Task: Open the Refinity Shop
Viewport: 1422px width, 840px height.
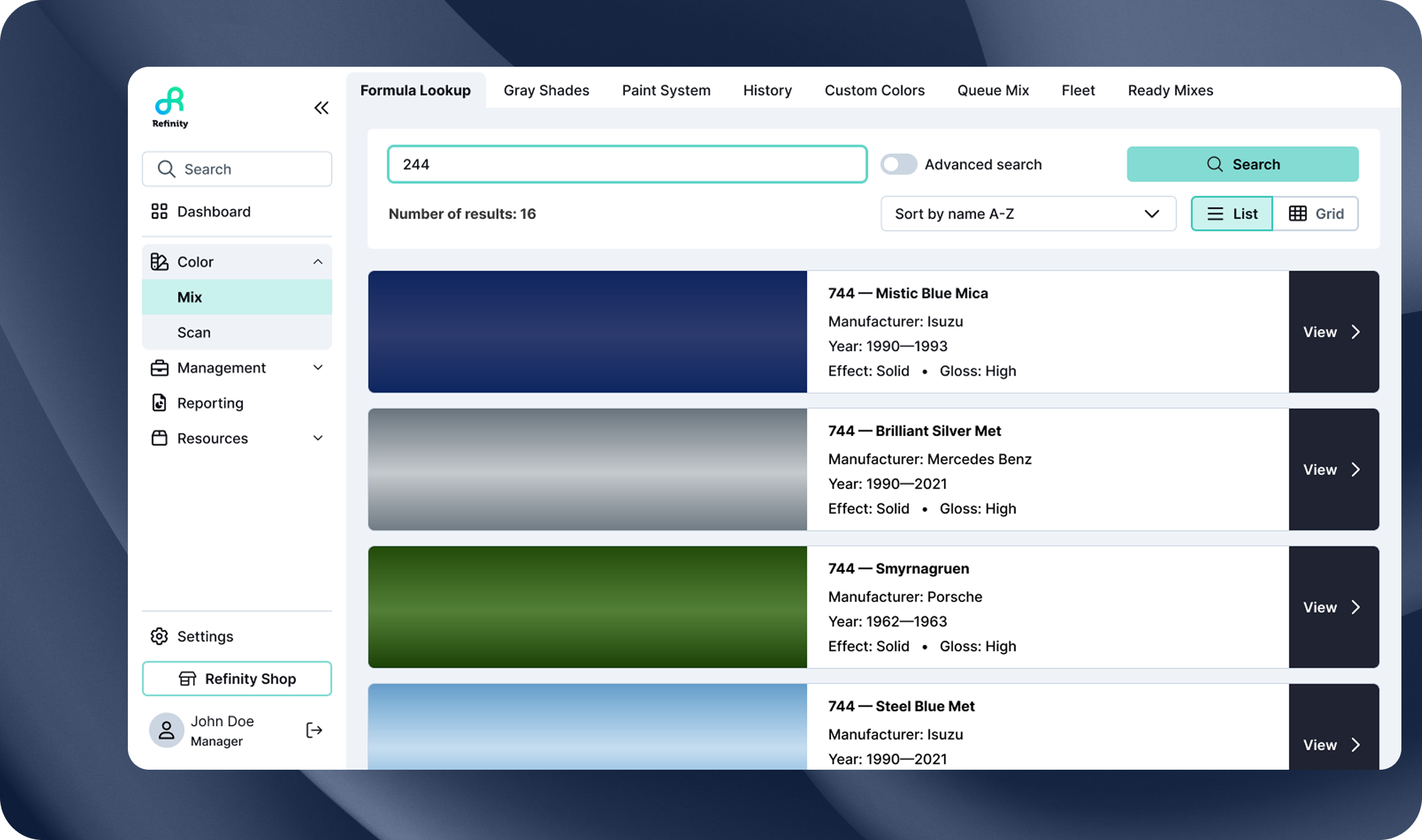Action: click(x=237, y=678)
